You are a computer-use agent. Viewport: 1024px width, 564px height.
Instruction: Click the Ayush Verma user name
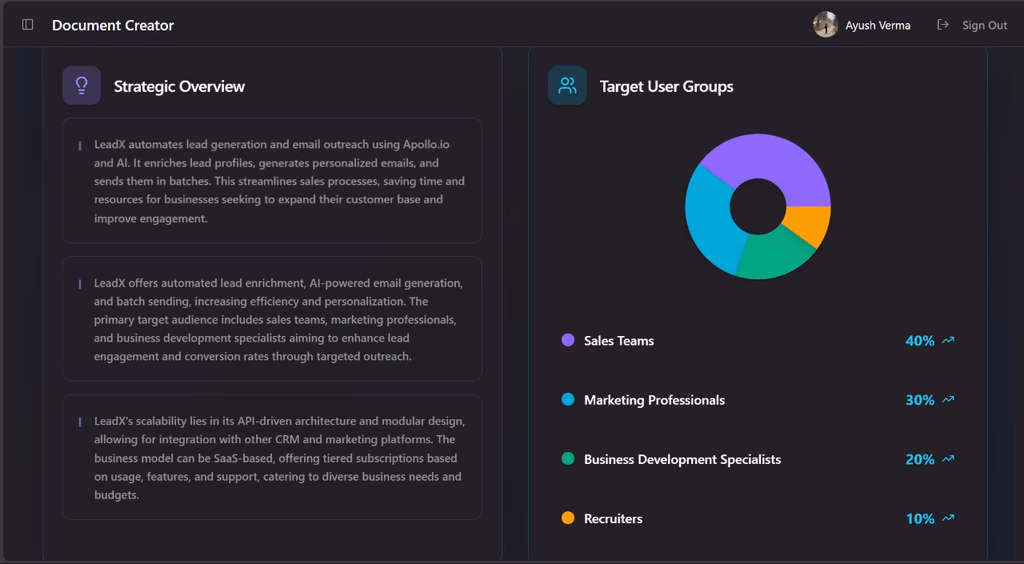[x=878, y=25]
